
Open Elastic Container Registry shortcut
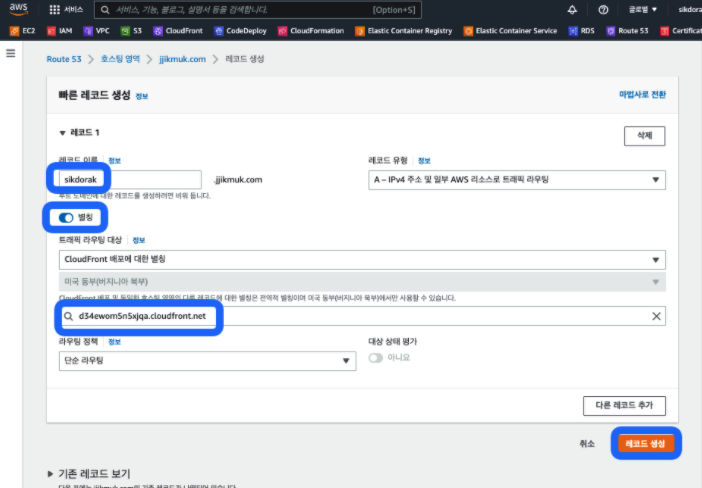(404, 31)
